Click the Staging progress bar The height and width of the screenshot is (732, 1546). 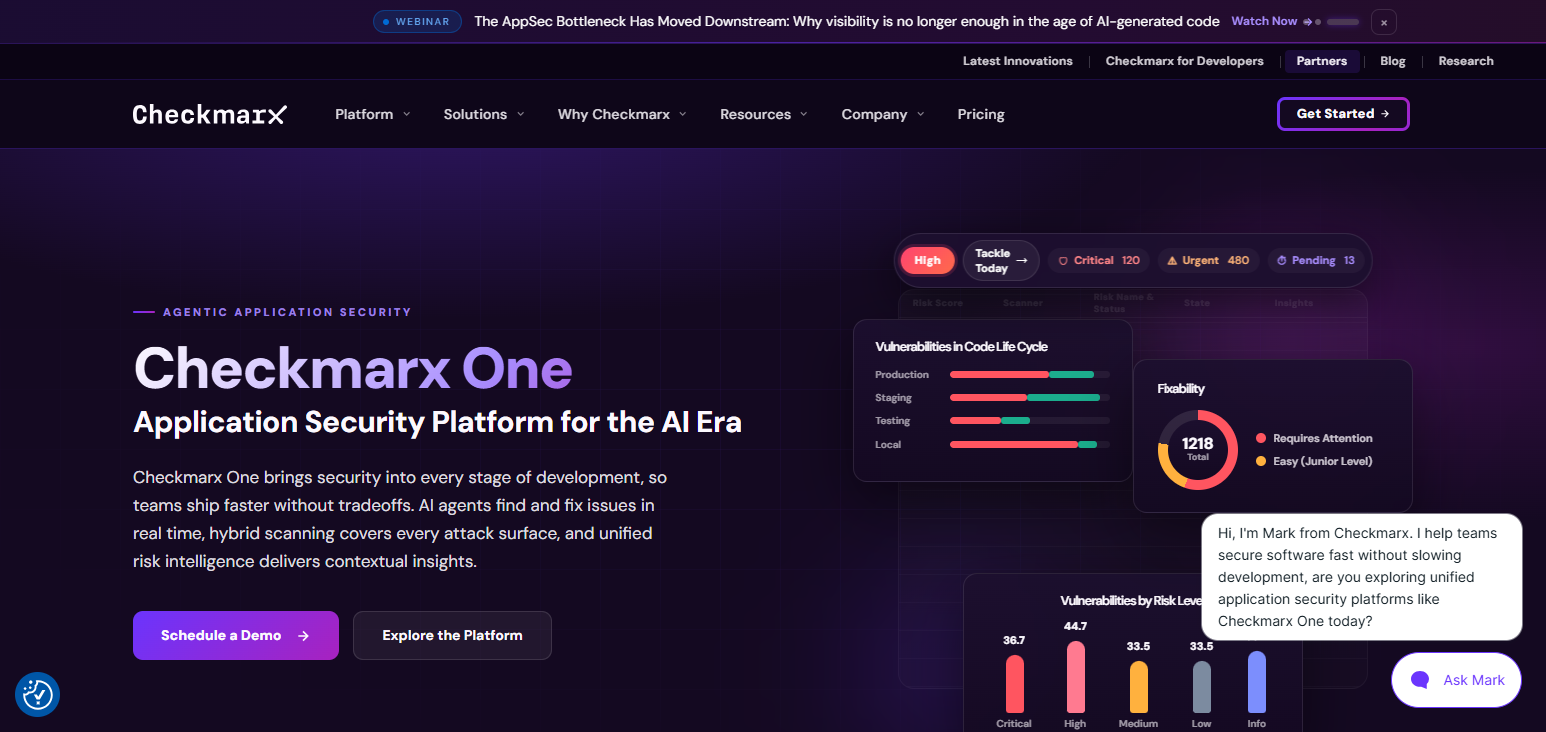(x=1030, y=398)
